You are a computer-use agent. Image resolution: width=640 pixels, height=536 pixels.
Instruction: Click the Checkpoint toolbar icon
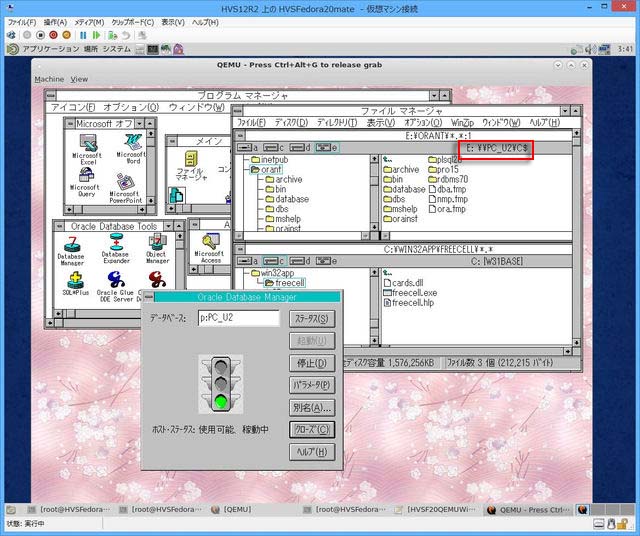pos(113,36)
